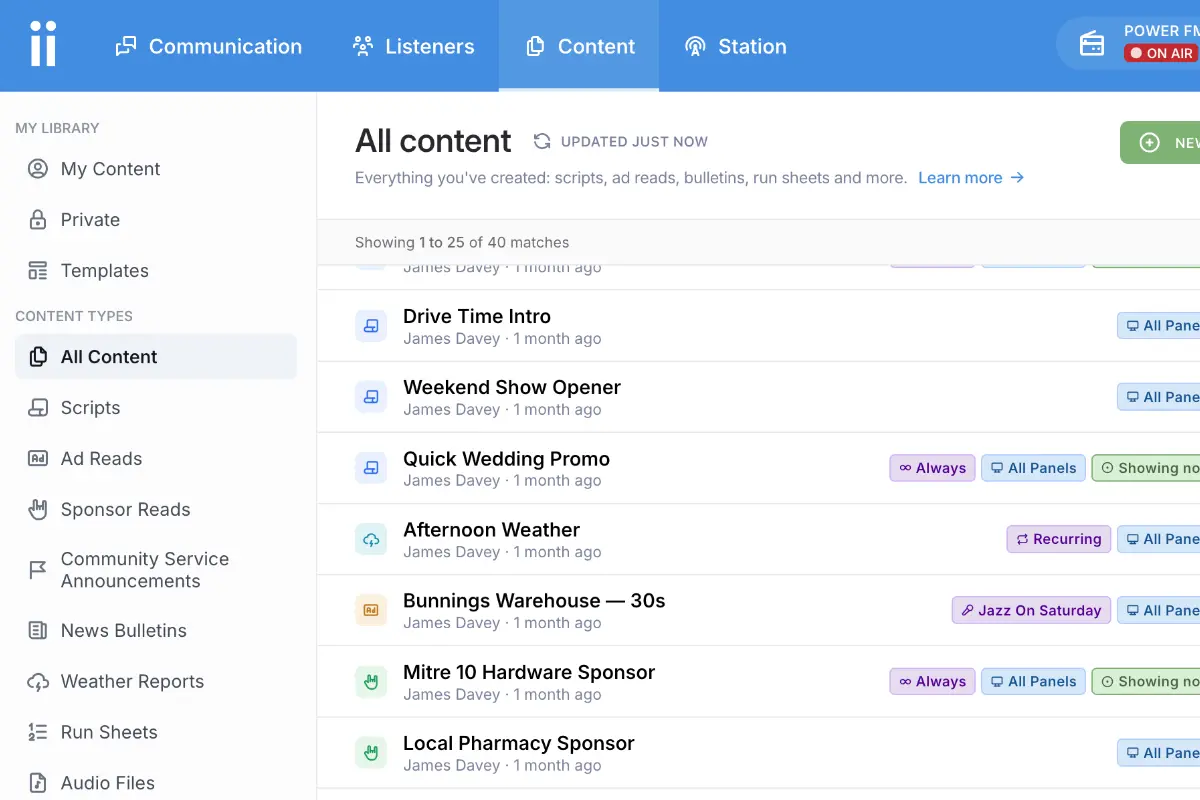Click the radio station icon
The width and height of the screenshot is (1200, 800).
click(1092, 45)
